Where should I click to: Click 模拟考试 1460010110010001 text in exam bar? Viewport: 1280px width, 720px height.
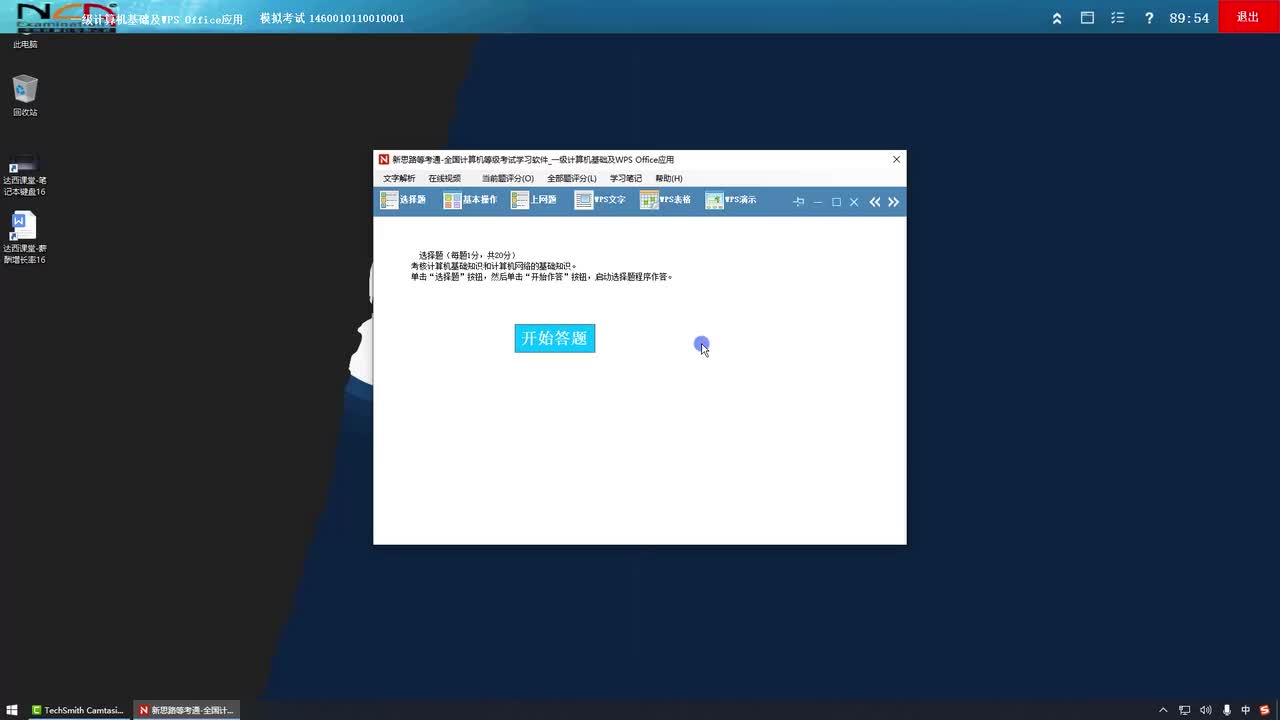pos(332,18)
